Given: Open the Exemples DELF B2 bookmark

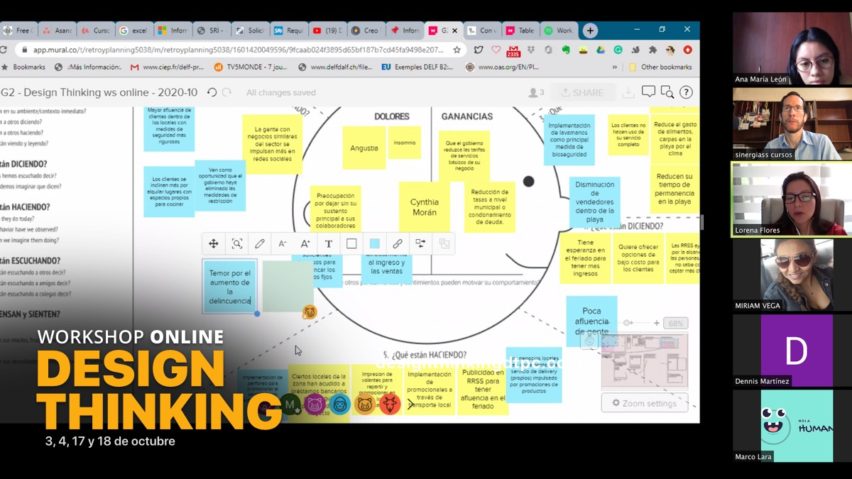Looking at the screenshot, I should pos(417,67).
